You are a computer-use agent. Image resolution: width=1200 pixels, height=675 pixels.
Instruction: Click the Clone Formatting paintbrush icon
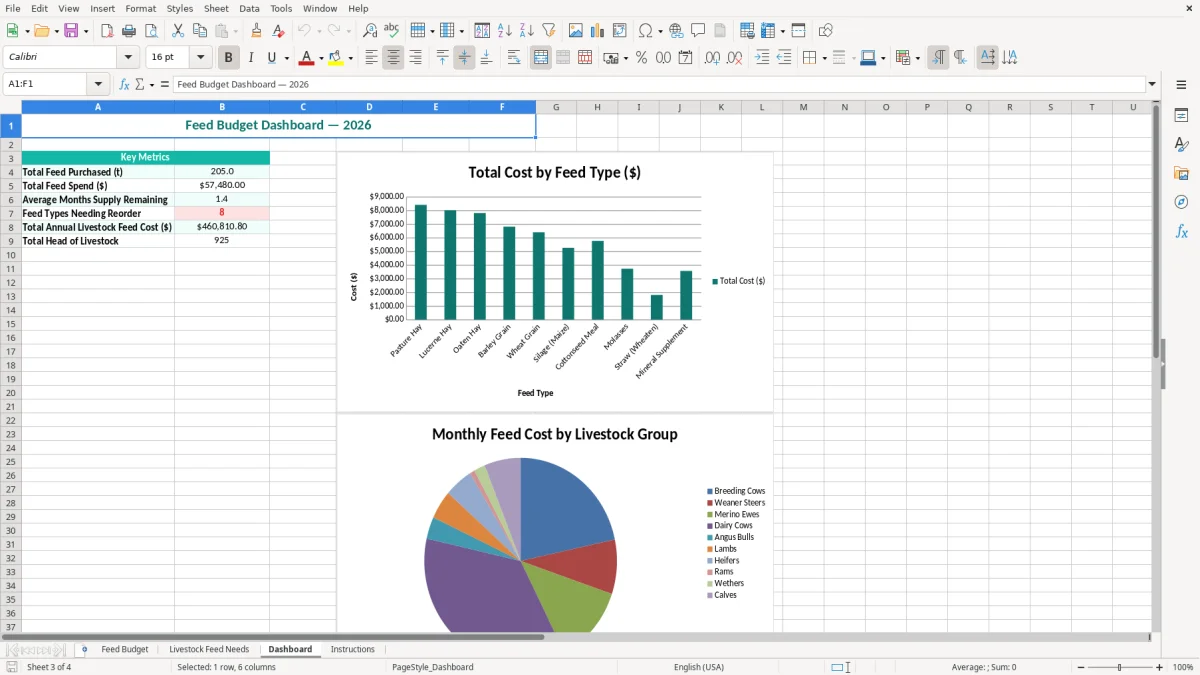pos(257,31)
